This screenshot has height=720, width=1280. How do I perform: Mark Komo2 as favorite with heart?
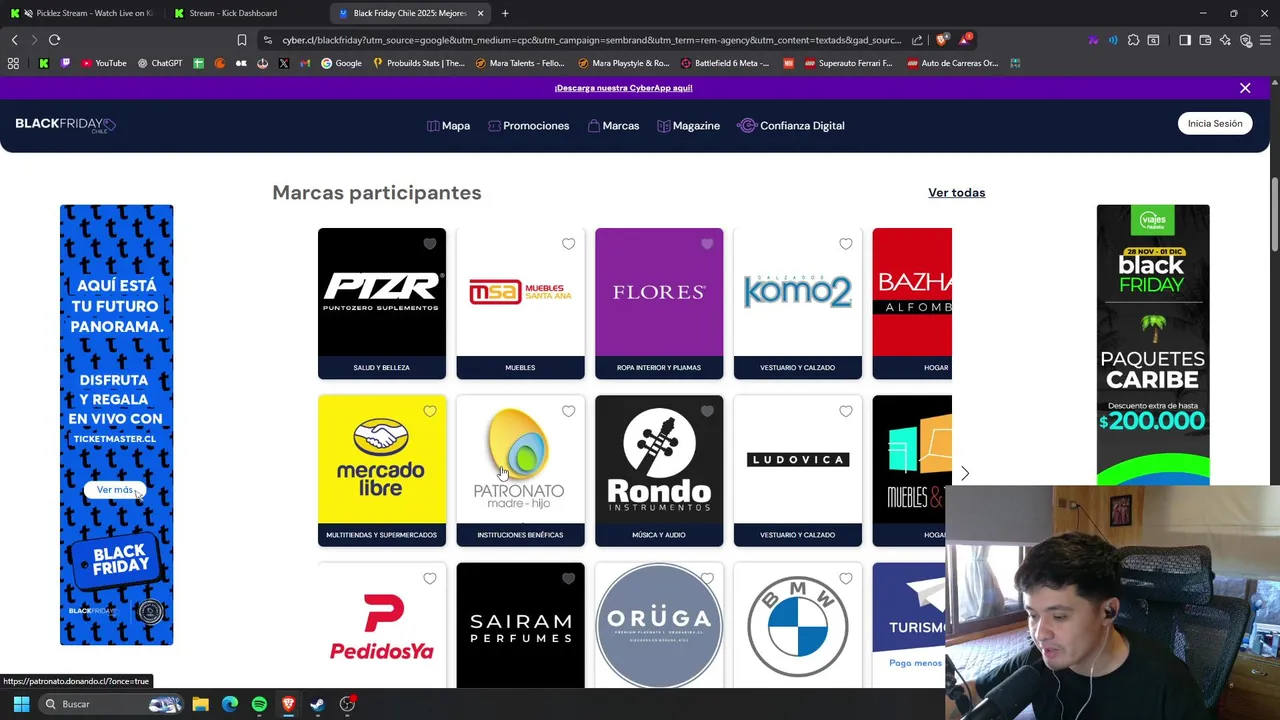846,244
